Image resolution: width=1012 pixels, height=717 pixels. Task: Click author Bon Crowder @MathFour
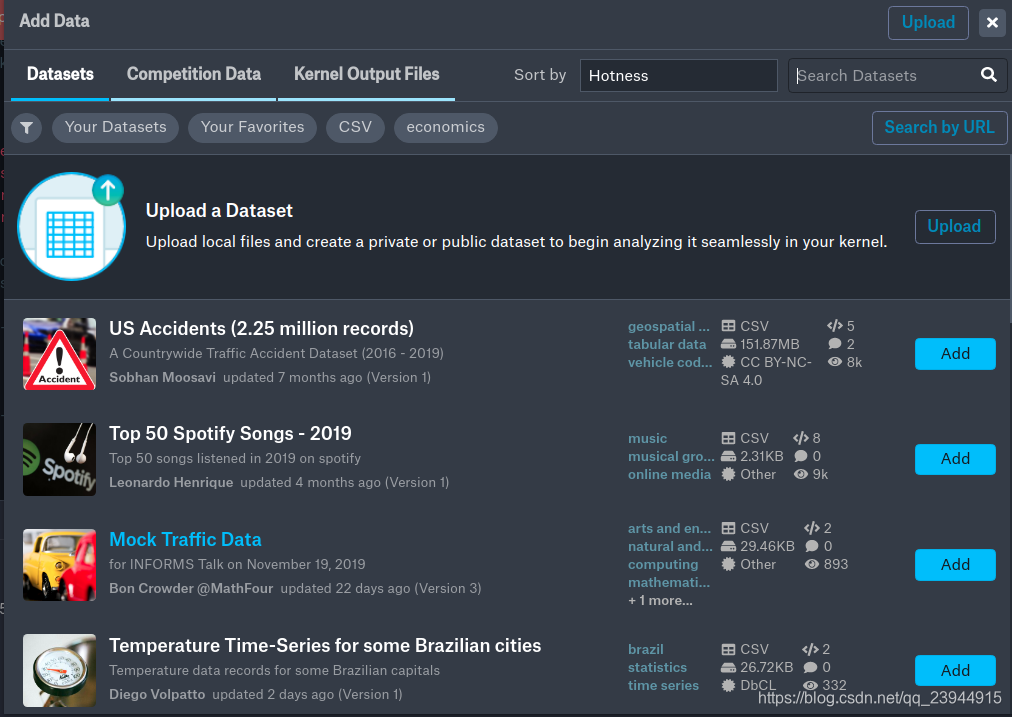(x=191, y=589)
